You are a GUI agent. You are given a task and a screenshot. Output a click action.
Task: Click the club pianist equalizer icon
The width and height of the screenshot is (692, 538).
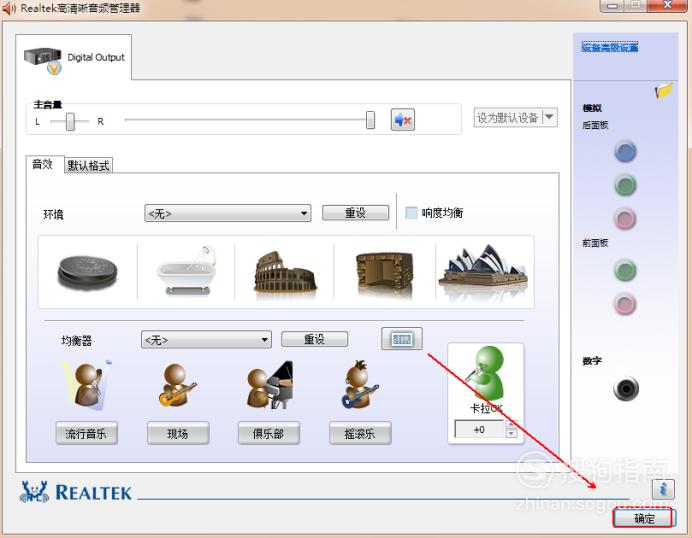coord(270,385)
